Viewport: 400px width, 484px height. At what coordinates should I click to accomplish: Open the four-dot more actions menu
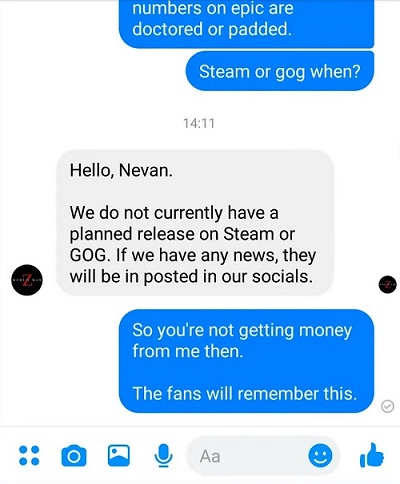tap(29, 455)
